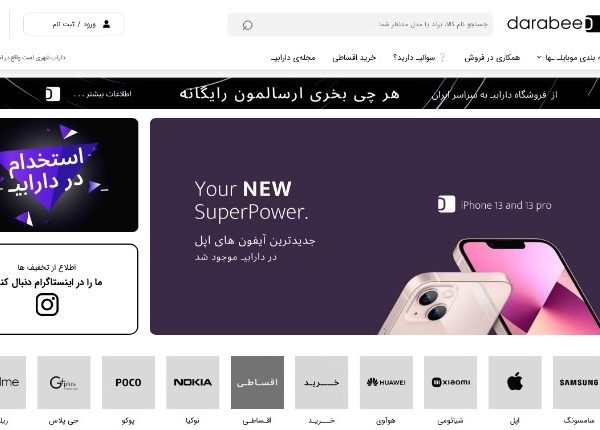Click the dark gray اقساطی tile
The width and height of the screenshot is (600, 430).
258,382
